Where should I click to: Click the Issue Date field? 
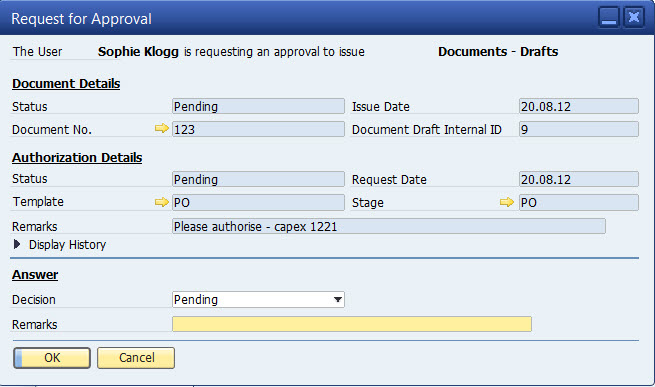tap(579, 106)
